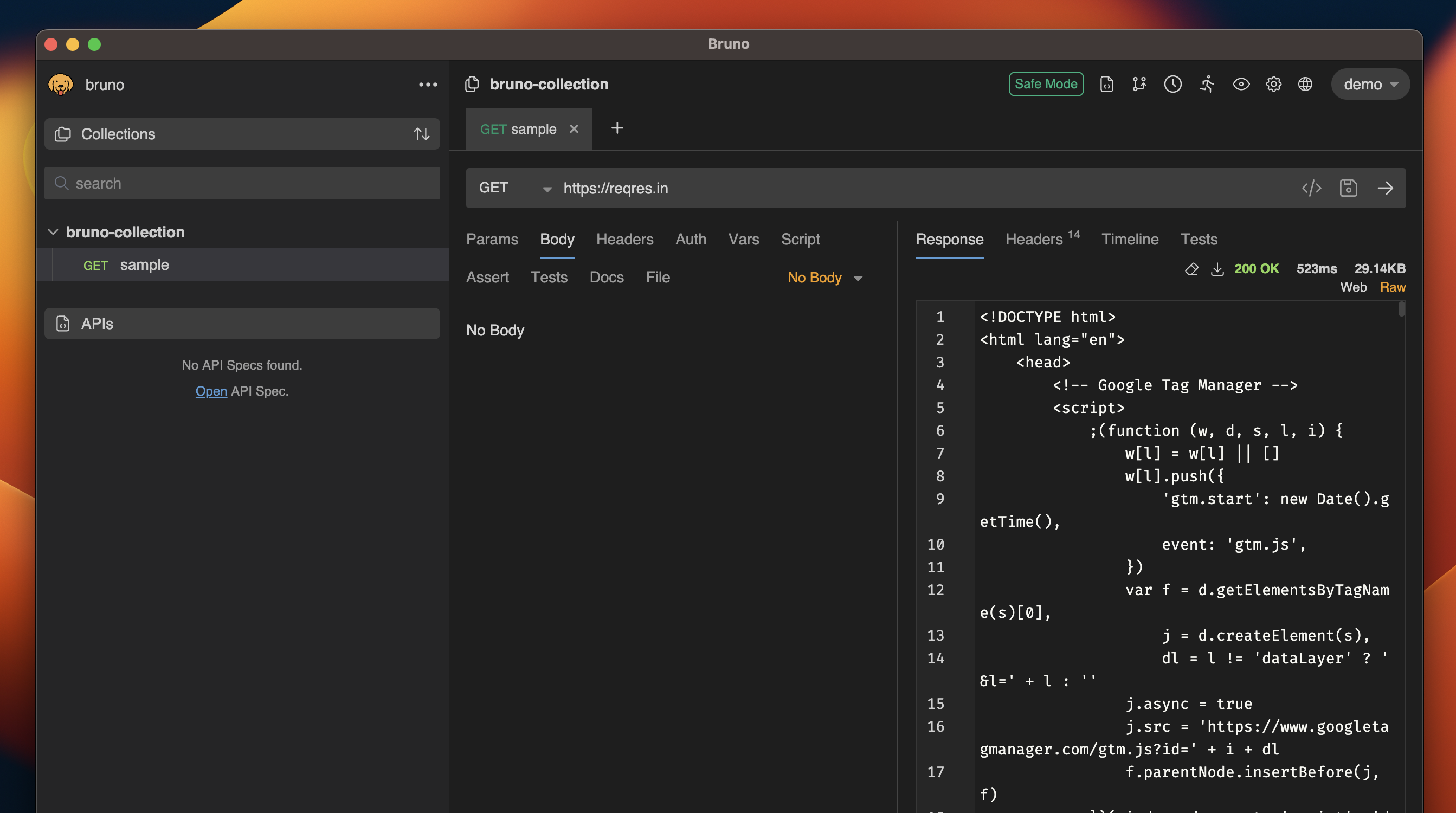Click the collections search field
1456x813 pixels.
[242, 183]
